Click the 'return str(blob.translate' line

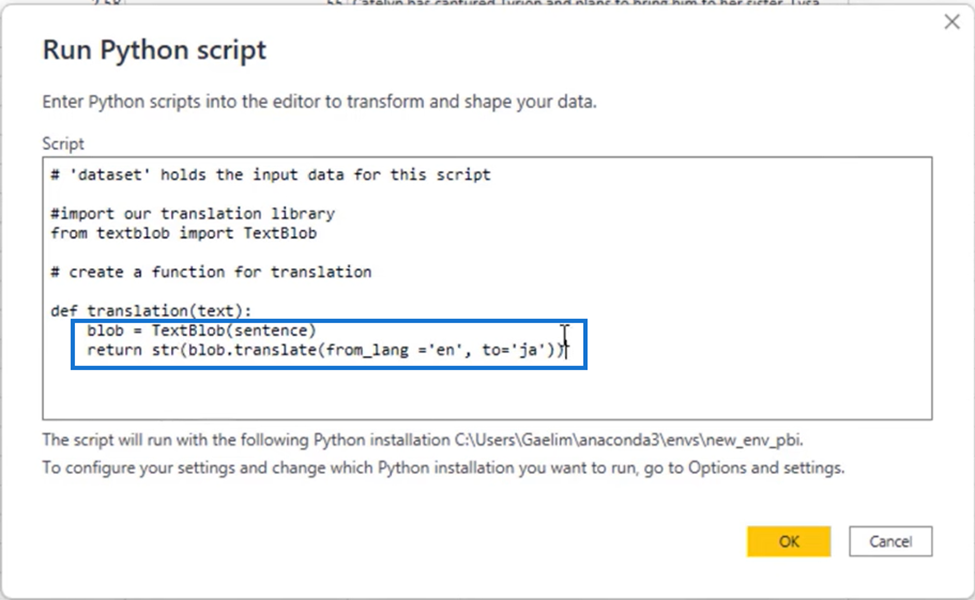[326, 350]
